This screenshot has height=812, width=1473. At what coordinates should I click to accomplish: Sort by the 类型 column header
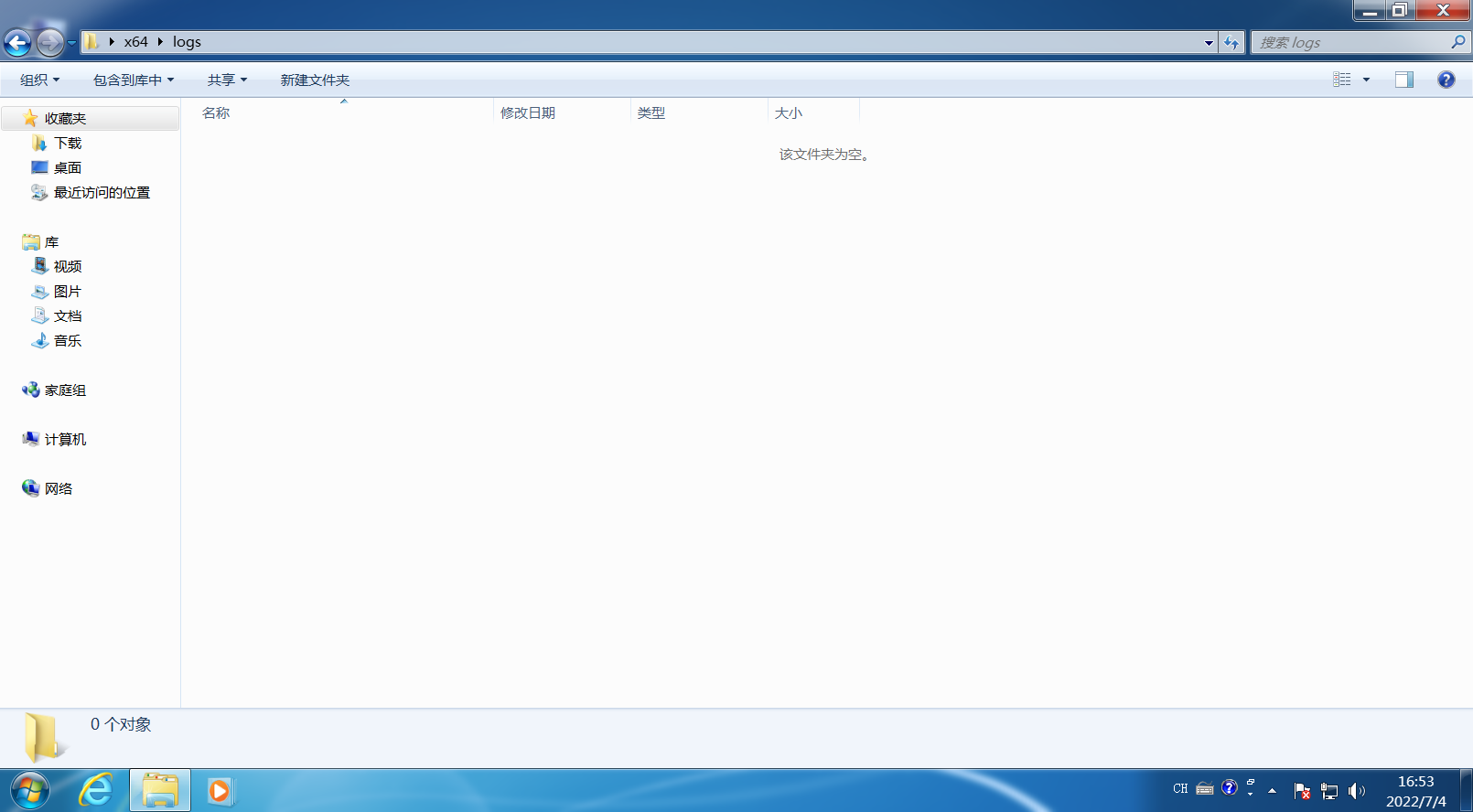(x=699, y=112)
